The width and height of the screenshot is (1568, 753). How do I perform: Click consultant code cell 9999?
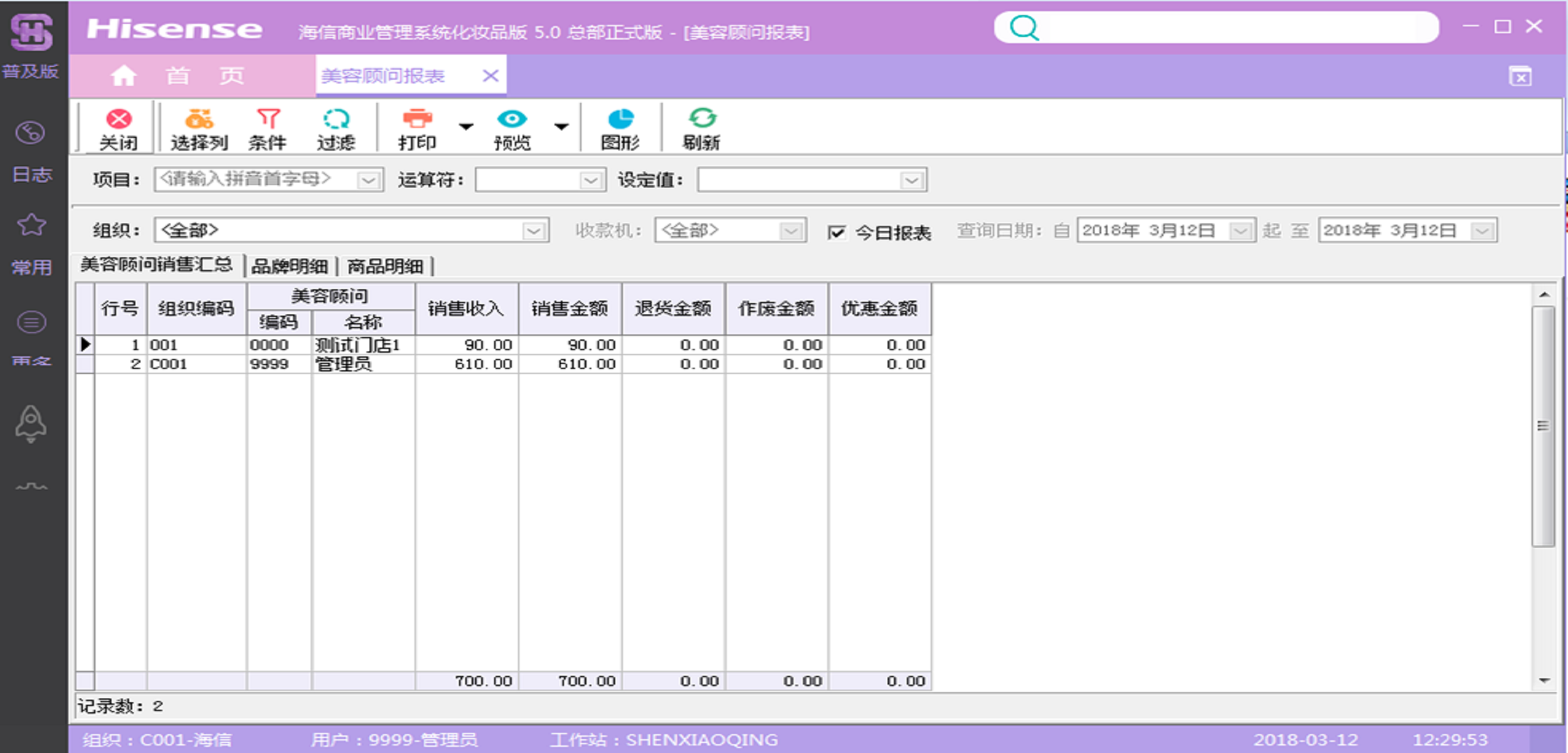pos(279,364)
